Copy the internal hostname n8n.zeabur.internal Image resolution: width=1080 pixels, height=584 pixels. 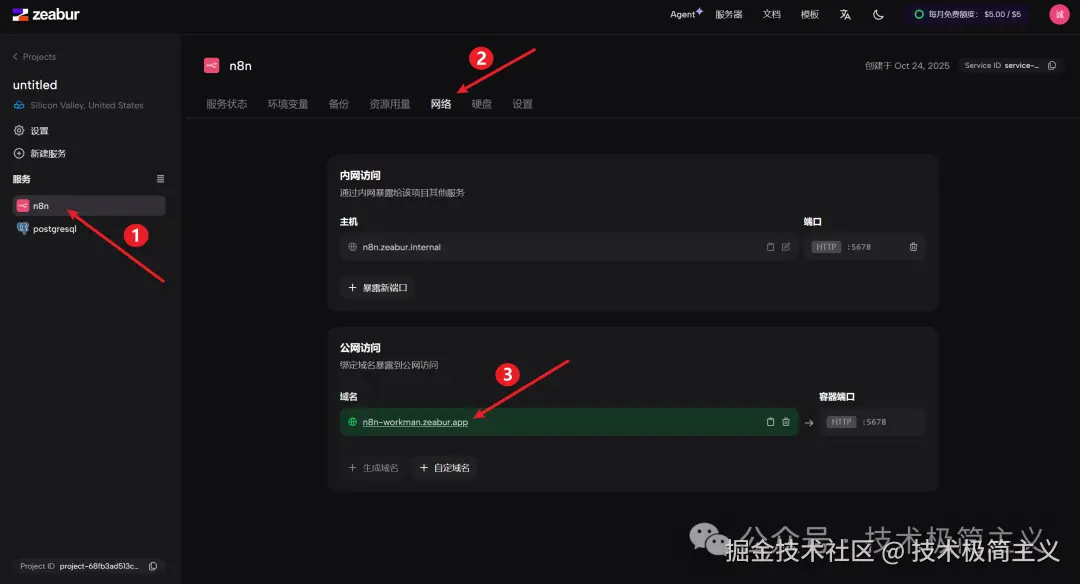[x=770, y=247]
